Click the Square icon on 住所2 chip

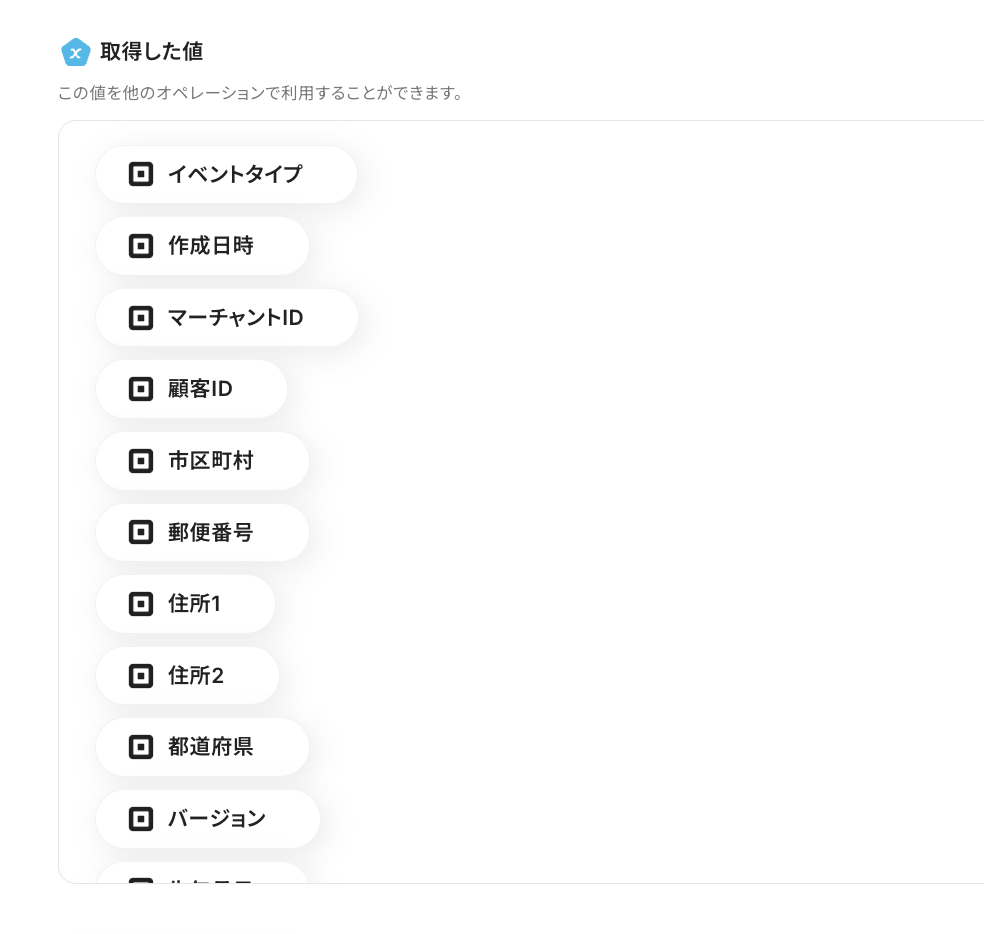[x=141, y=676]
